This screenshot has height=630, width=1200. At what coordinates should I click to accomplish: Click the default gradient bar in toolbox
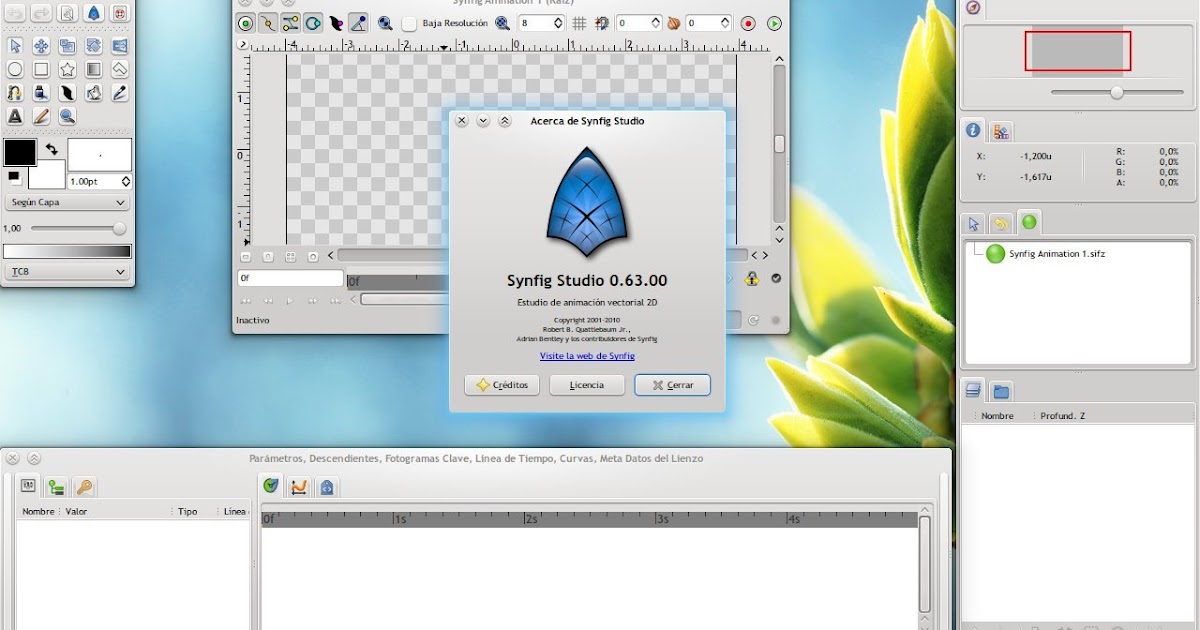click(67, 252)
